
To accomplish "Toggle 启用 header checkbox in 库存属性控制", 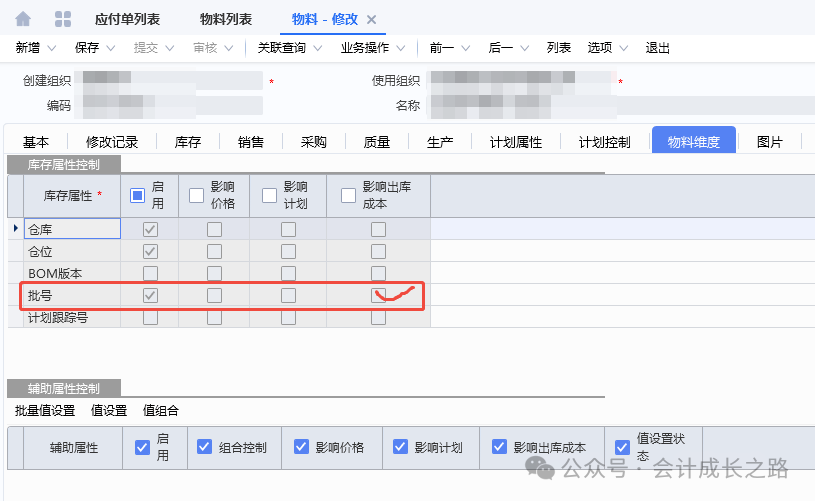I will (x=138, y=196).
